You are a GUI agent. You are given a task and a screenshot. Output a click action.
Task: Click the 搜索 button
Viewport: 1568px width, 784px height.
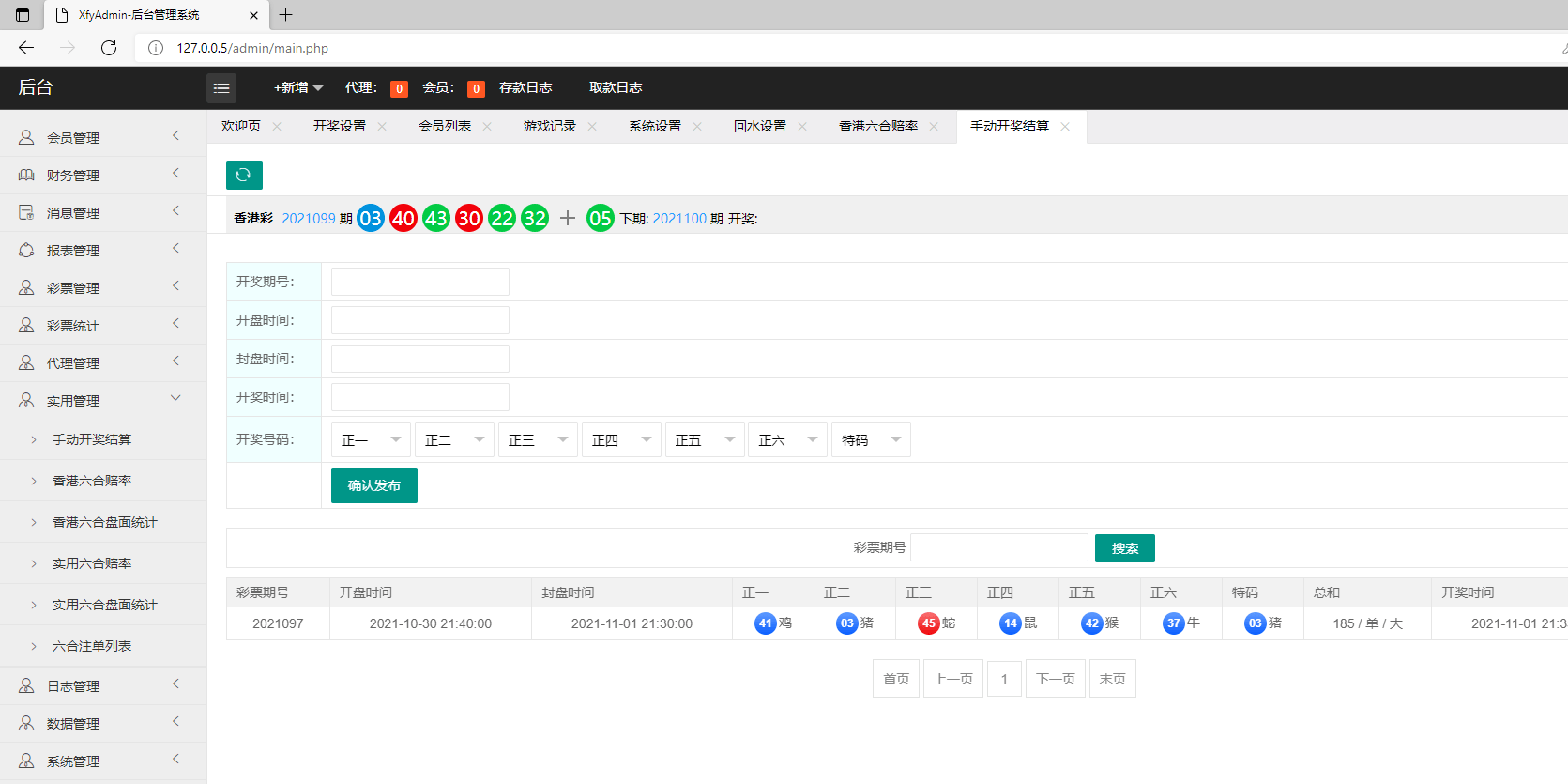click(x=1125, y=548)
